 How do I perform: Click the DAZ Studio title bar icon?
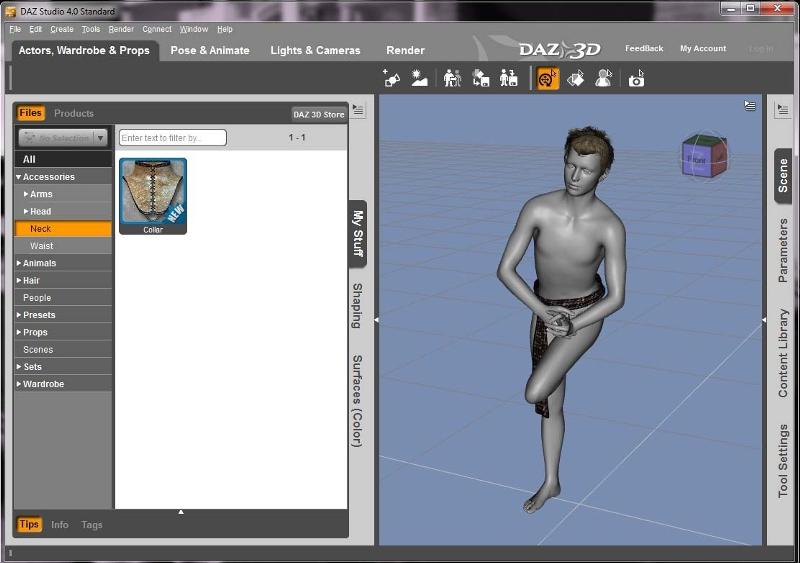point(10,11)
